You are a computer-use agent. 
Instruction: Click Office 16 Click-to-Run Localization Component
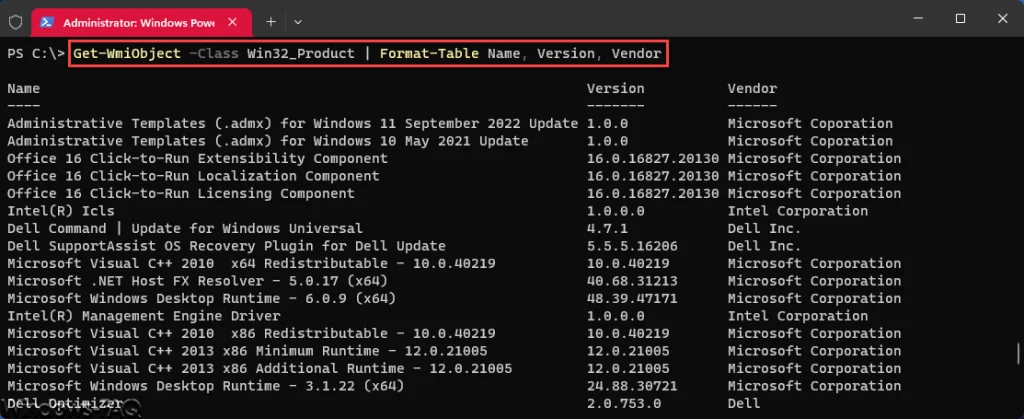(x=193, y=176)
